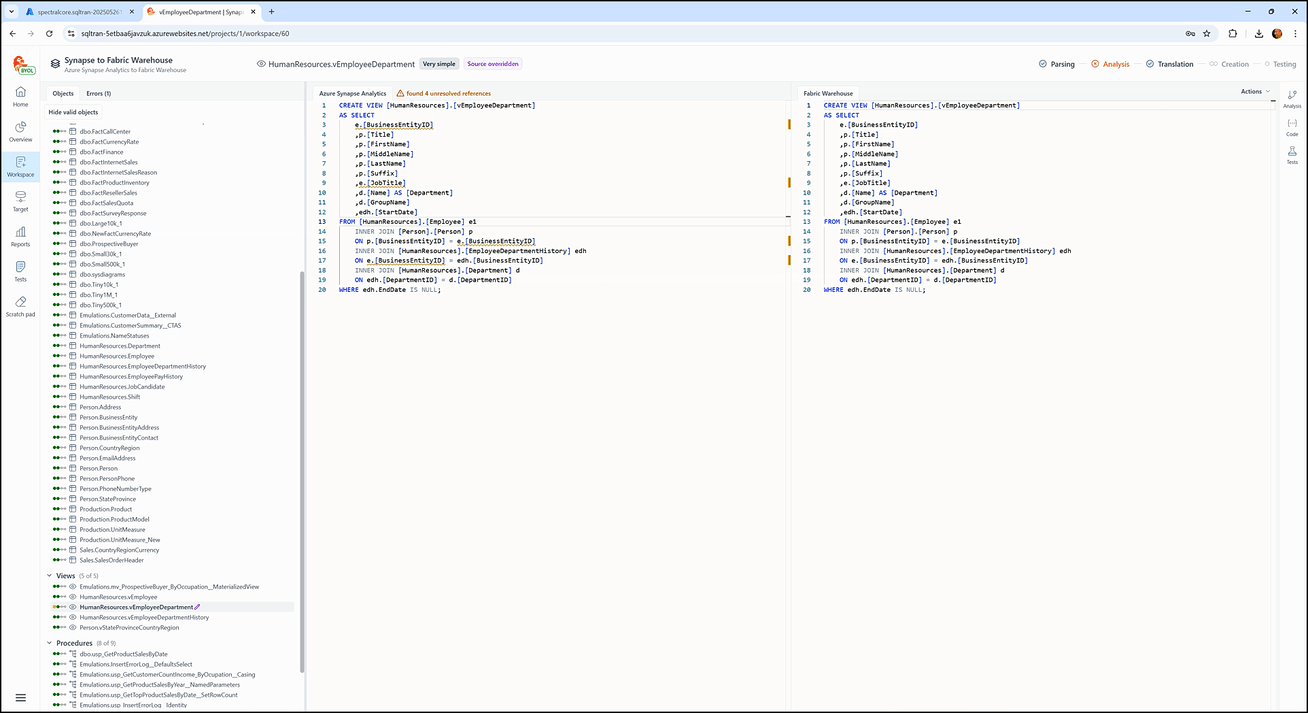Image resolution: width=1308 pixels, height=713 pixels.
Task: Go to Home in left sidebar
Action: (x=21, y=96)
